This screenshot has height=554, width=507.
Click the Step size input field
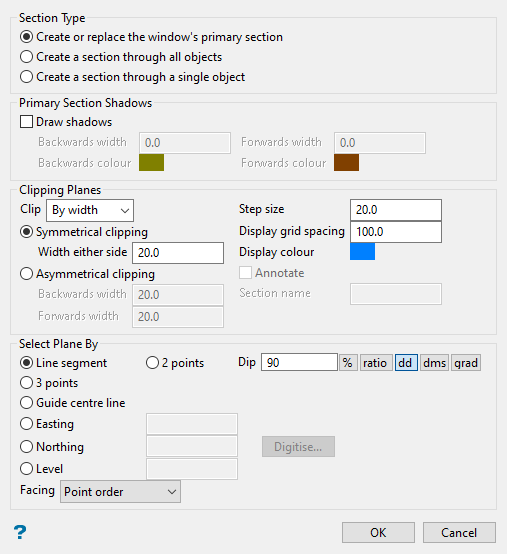tap(396, 210)
